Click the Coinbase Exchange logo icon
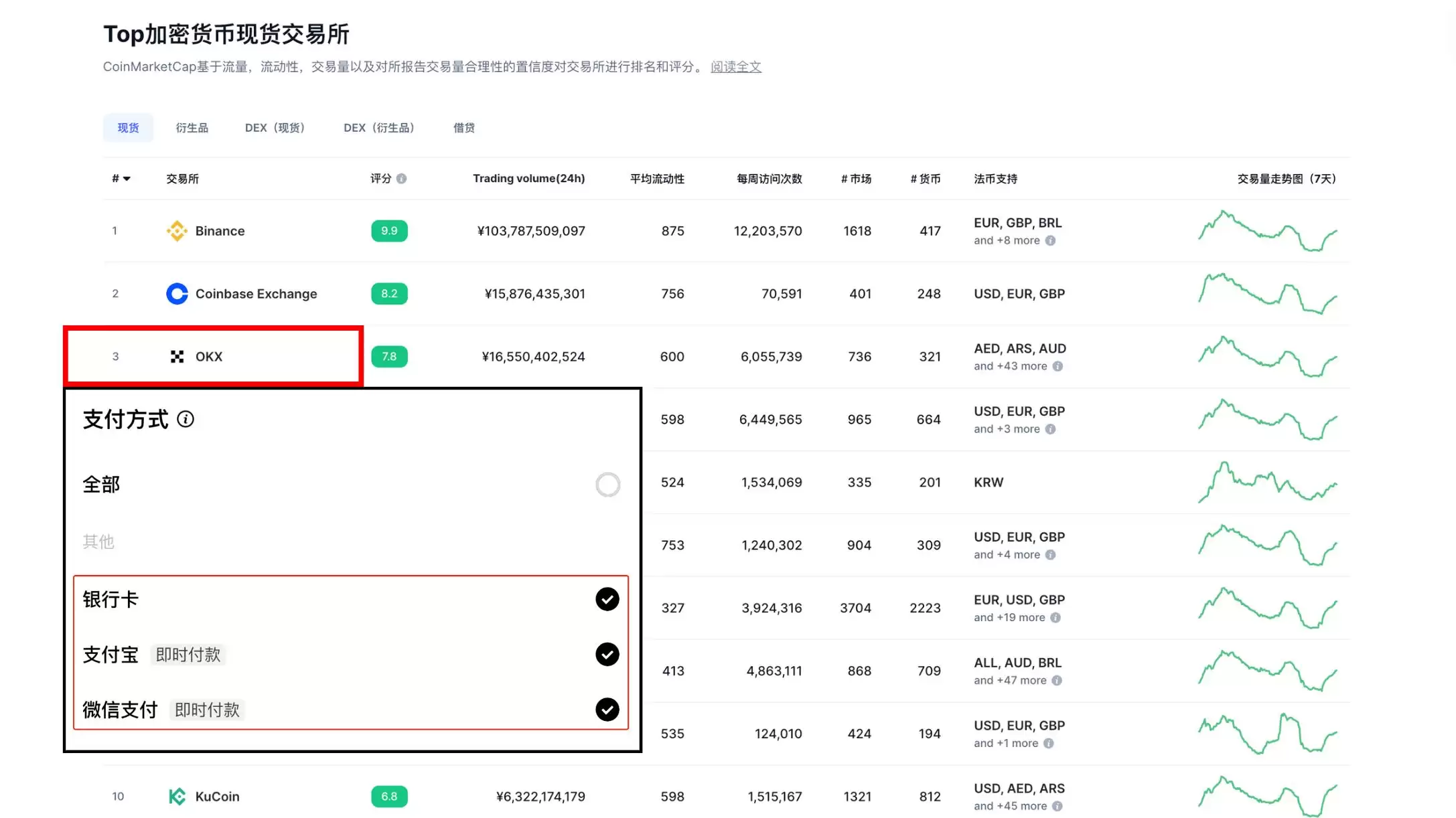1456x818 pixels. point(177,294)
